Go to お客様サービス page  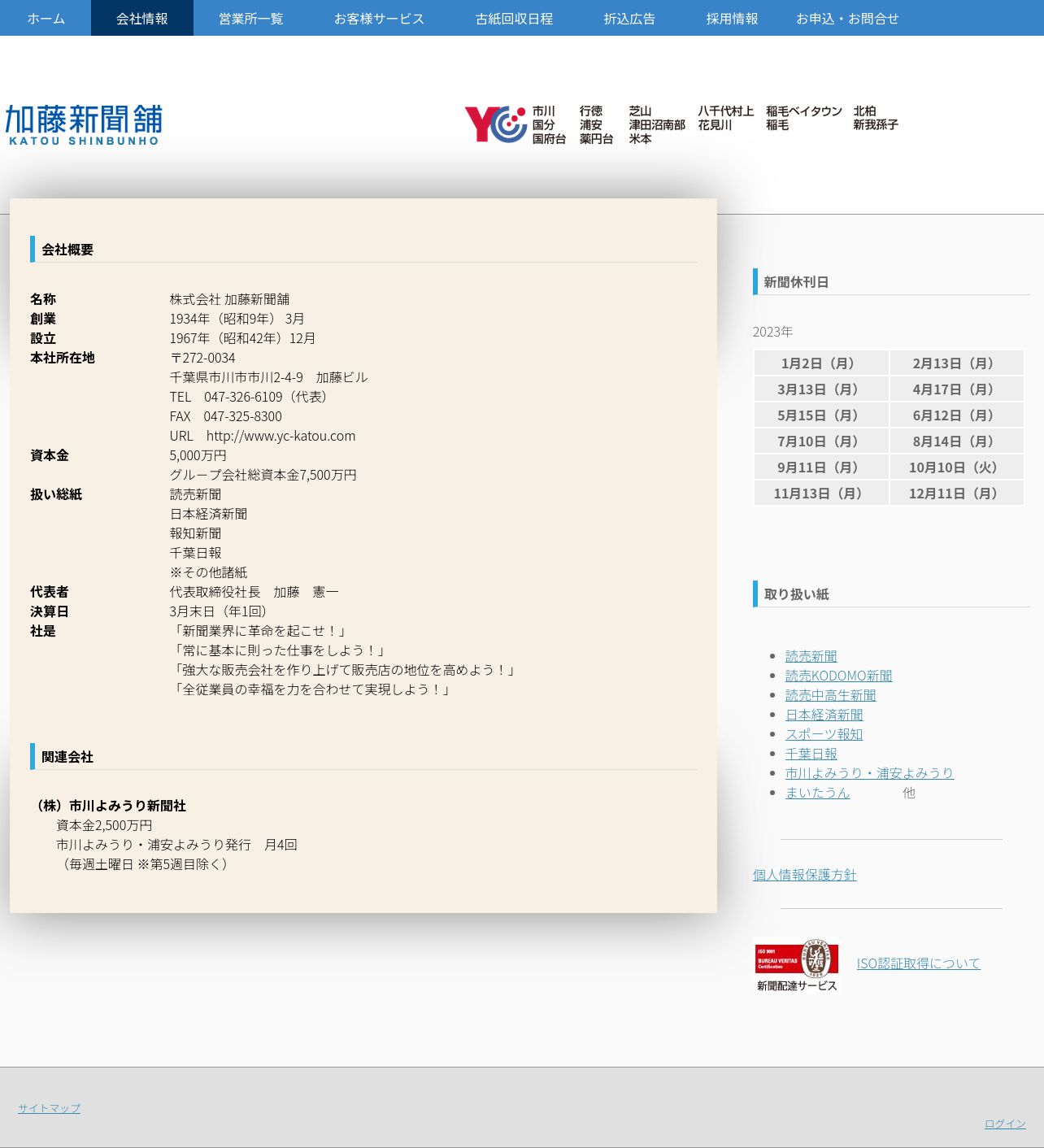pos(379,18)
